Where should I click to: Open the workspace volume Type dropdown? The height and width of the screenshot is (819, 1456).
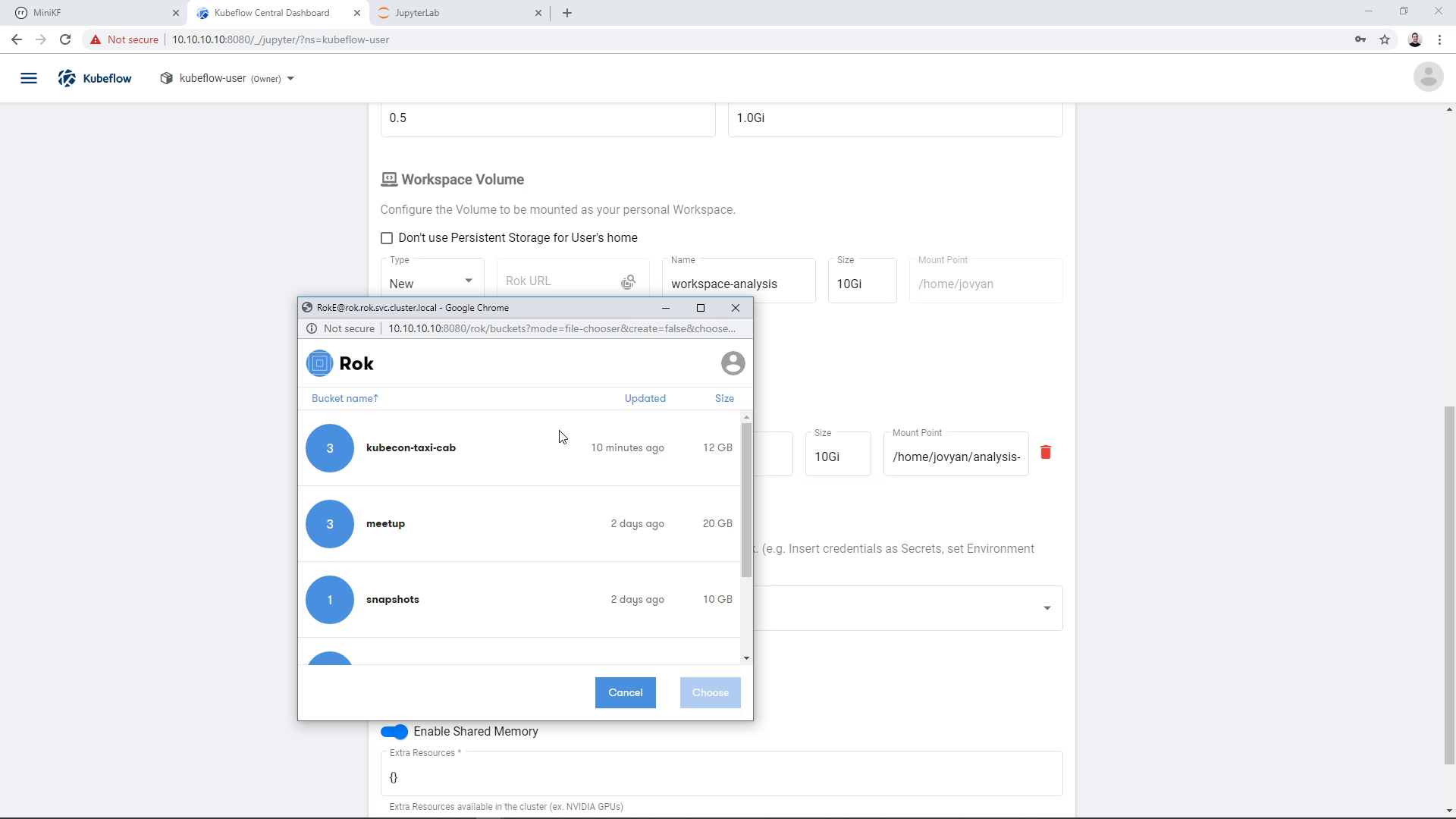click(x=432, y=282)
